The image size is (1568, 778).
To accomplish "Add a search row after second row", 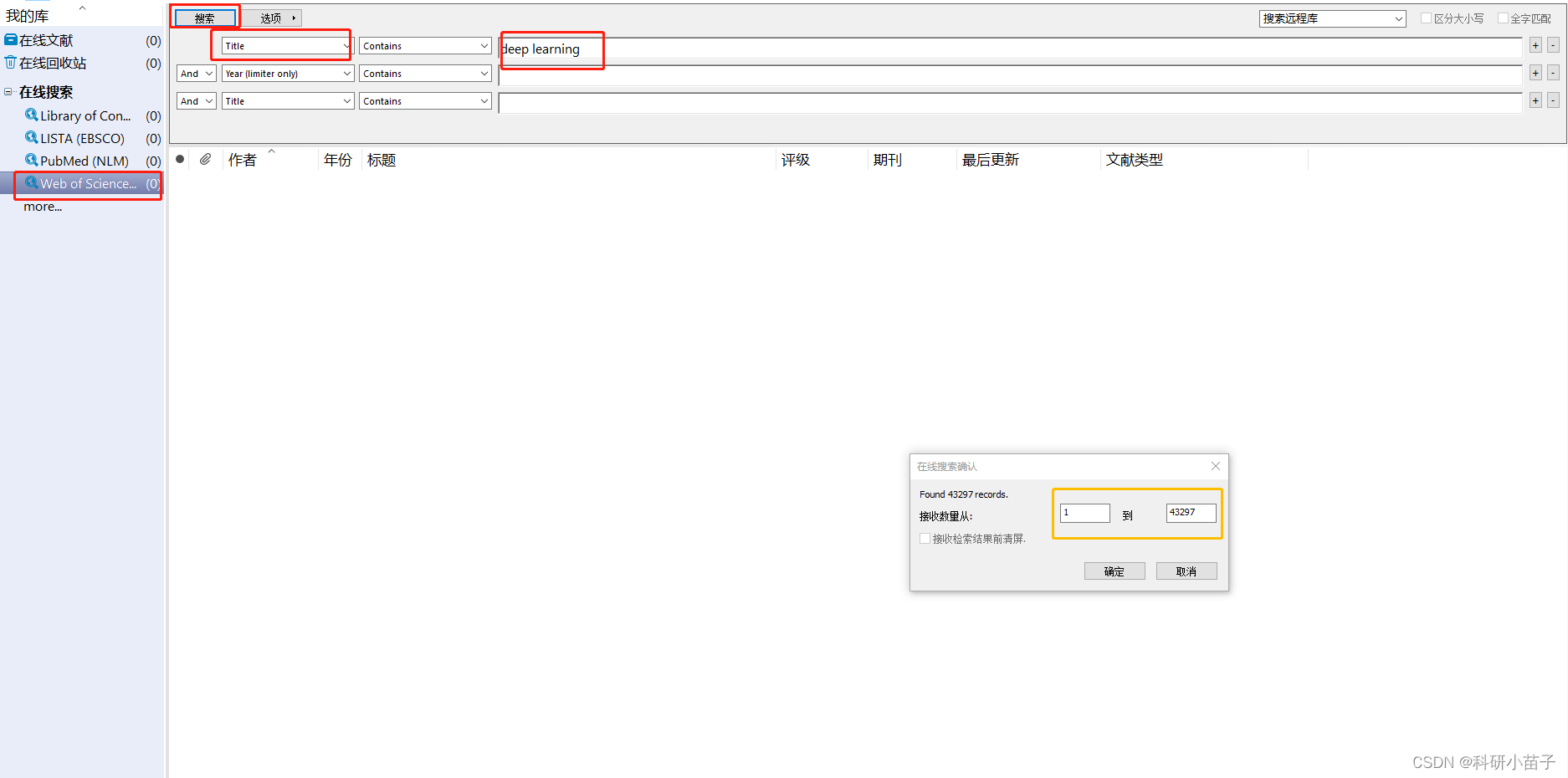I will [x=1535, y=73].
